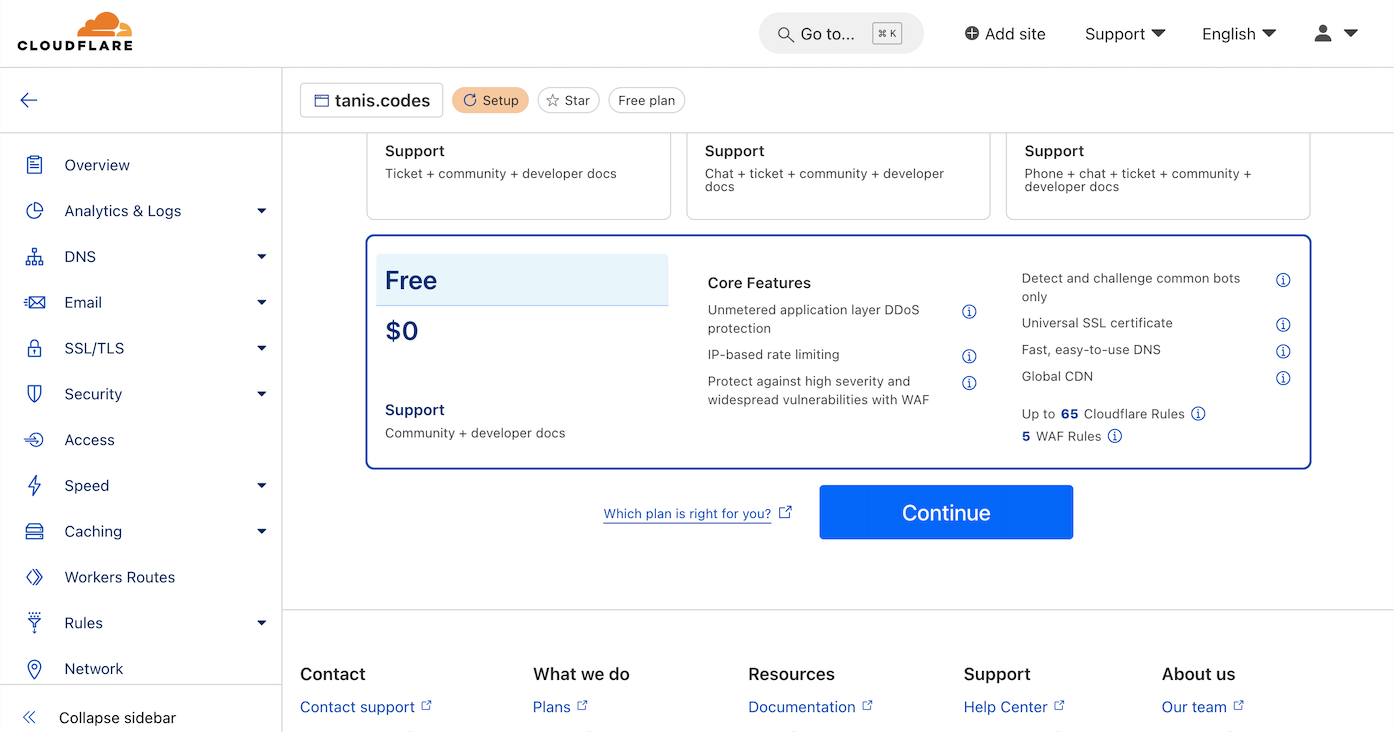Select the DNS icon in the sidebar

(33, 256)
